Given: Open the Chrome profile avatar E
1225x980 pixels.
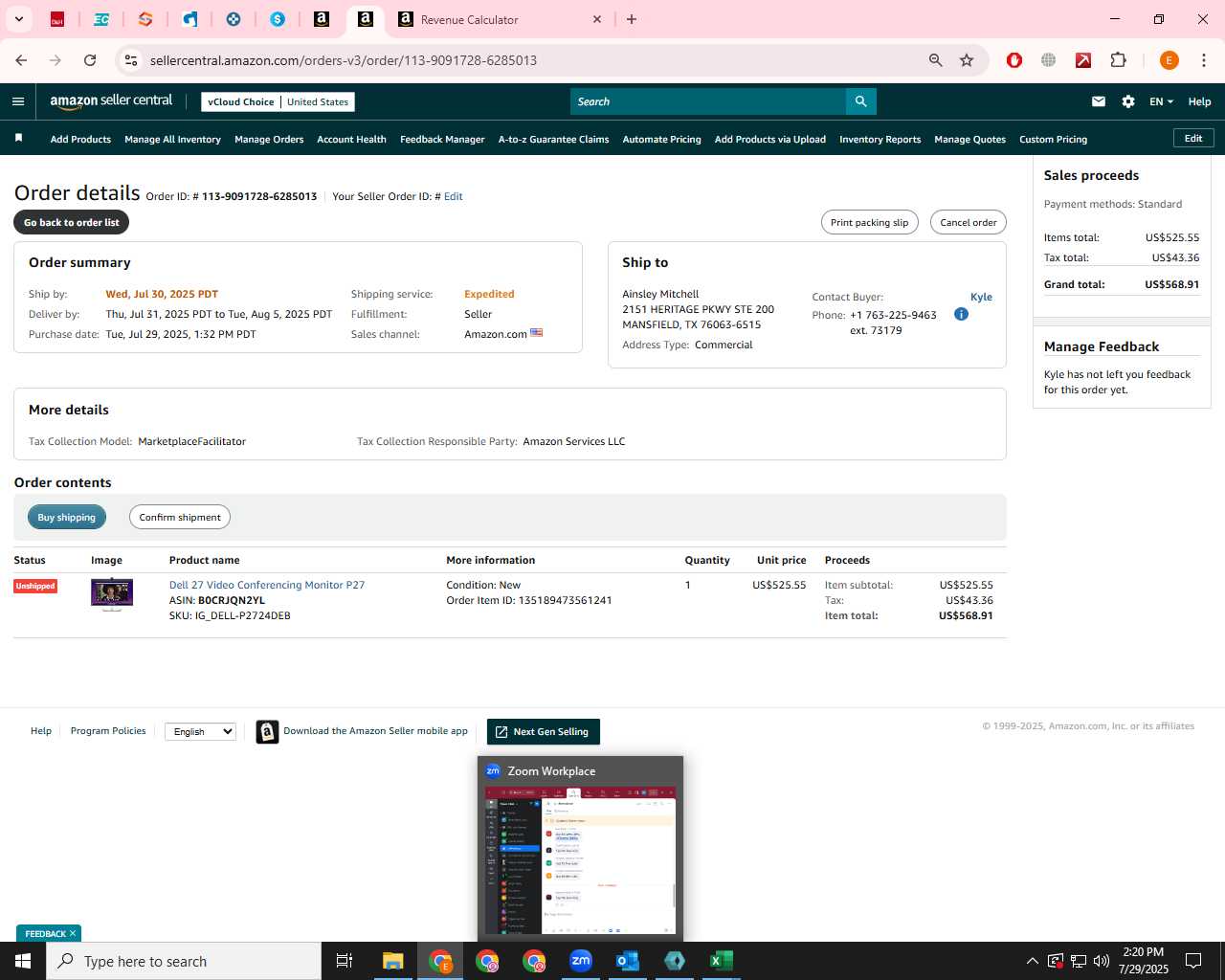Looking at the screenshot, I should 1169,60.
